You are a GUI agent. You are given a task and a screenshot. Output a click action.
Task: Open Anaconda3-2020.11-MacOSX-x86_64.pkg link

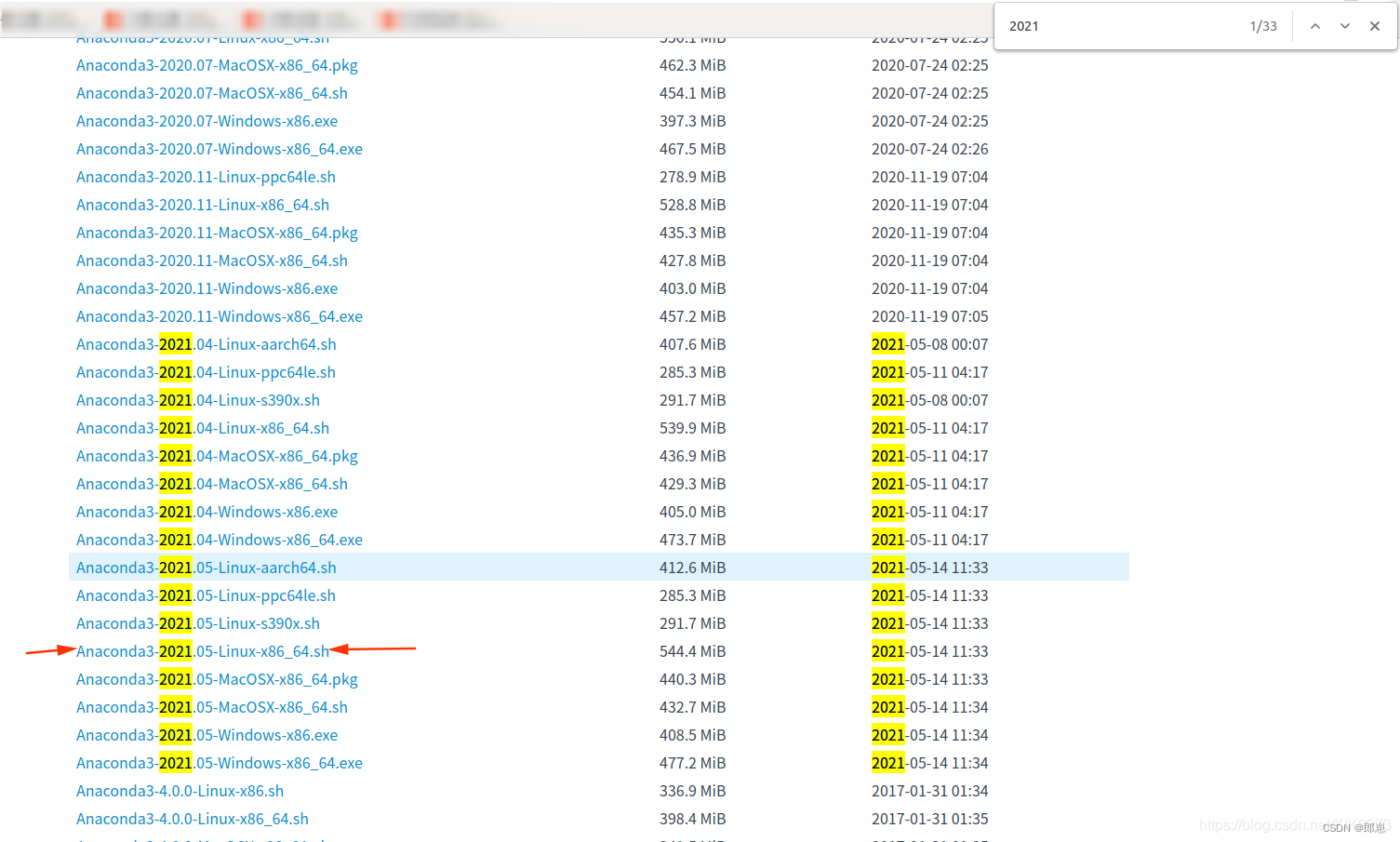(x=217, y=233)
